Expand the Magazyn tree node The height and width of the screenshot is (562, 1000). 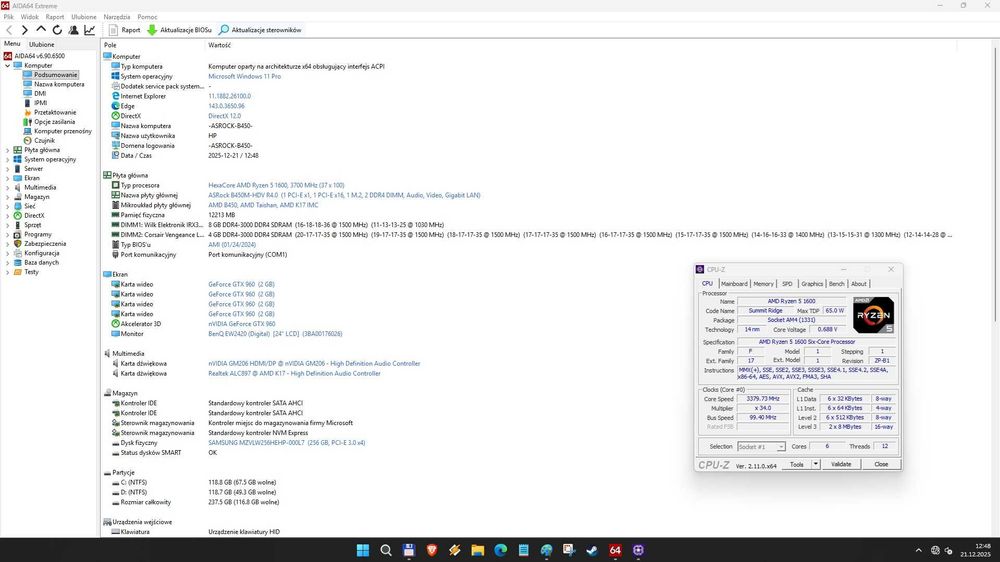click(8, 196)
